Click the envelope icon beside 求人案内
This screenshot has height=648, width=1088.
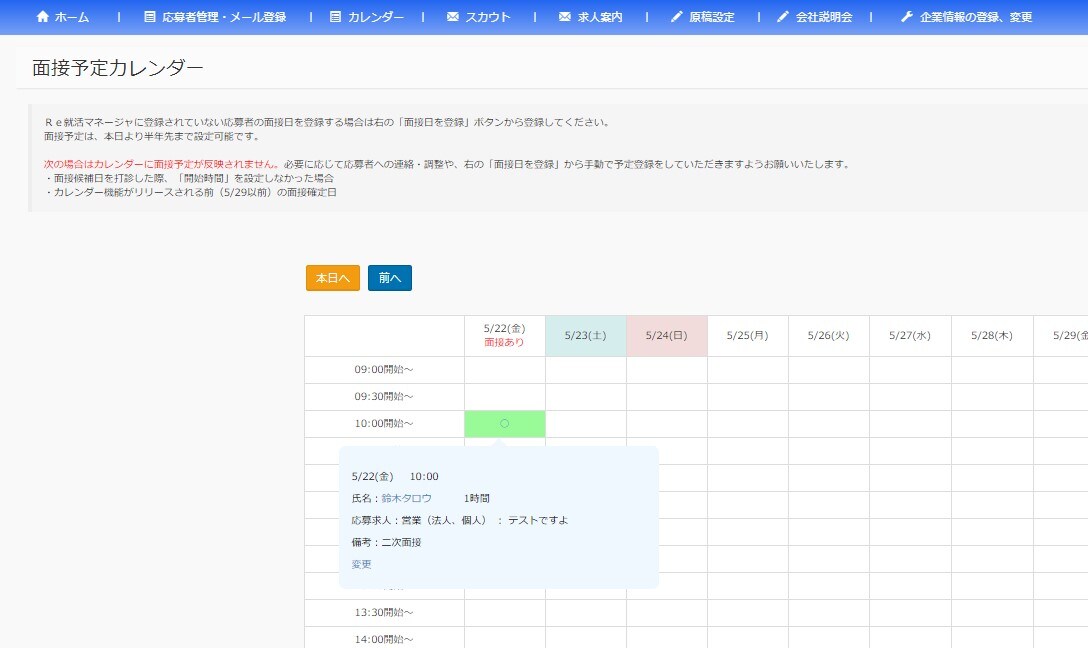click(x=565, y=17)
